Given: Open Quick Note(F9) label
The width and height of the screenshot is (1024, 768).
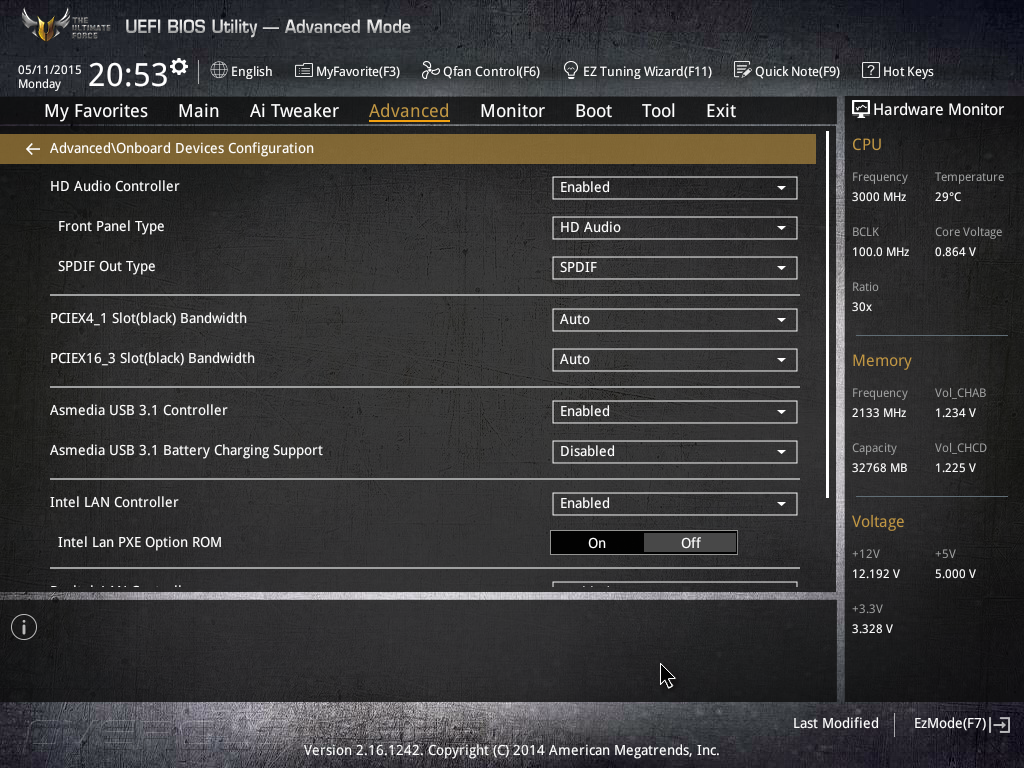Looking at the screenshot, I should click(x=797, y=71).
